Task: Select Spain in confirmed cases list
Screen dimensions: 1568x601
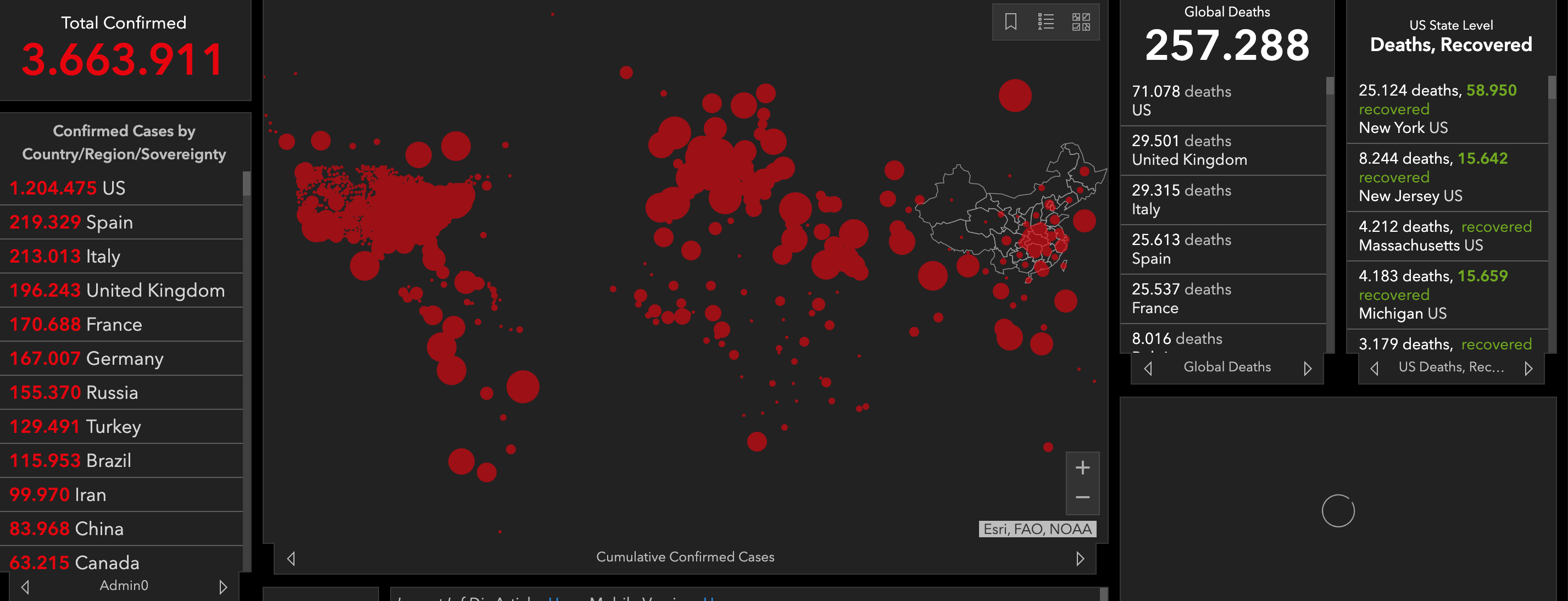Action: 109,222
